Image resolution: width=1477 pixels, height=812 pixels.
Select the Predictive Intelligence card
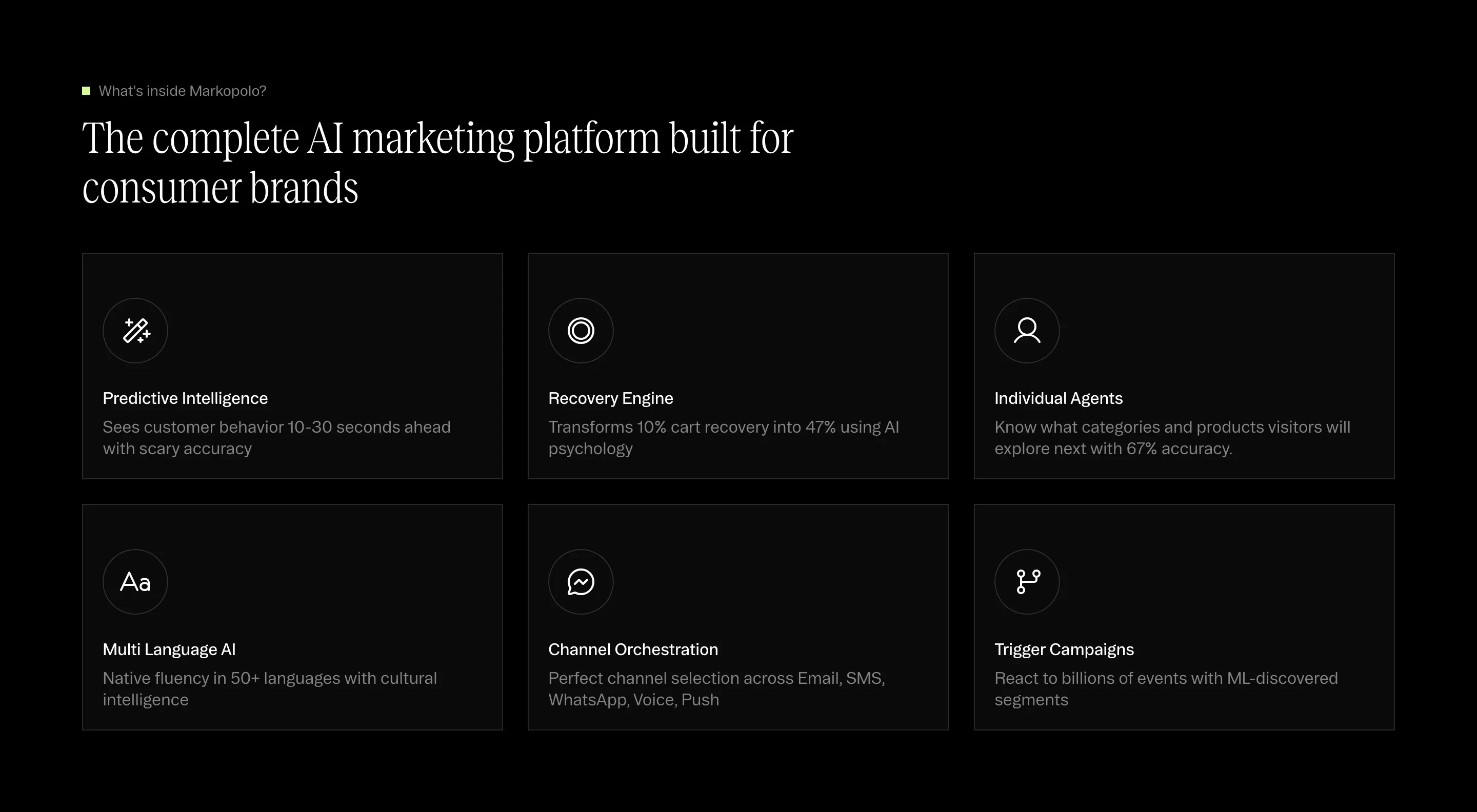[x=292, y=366]
